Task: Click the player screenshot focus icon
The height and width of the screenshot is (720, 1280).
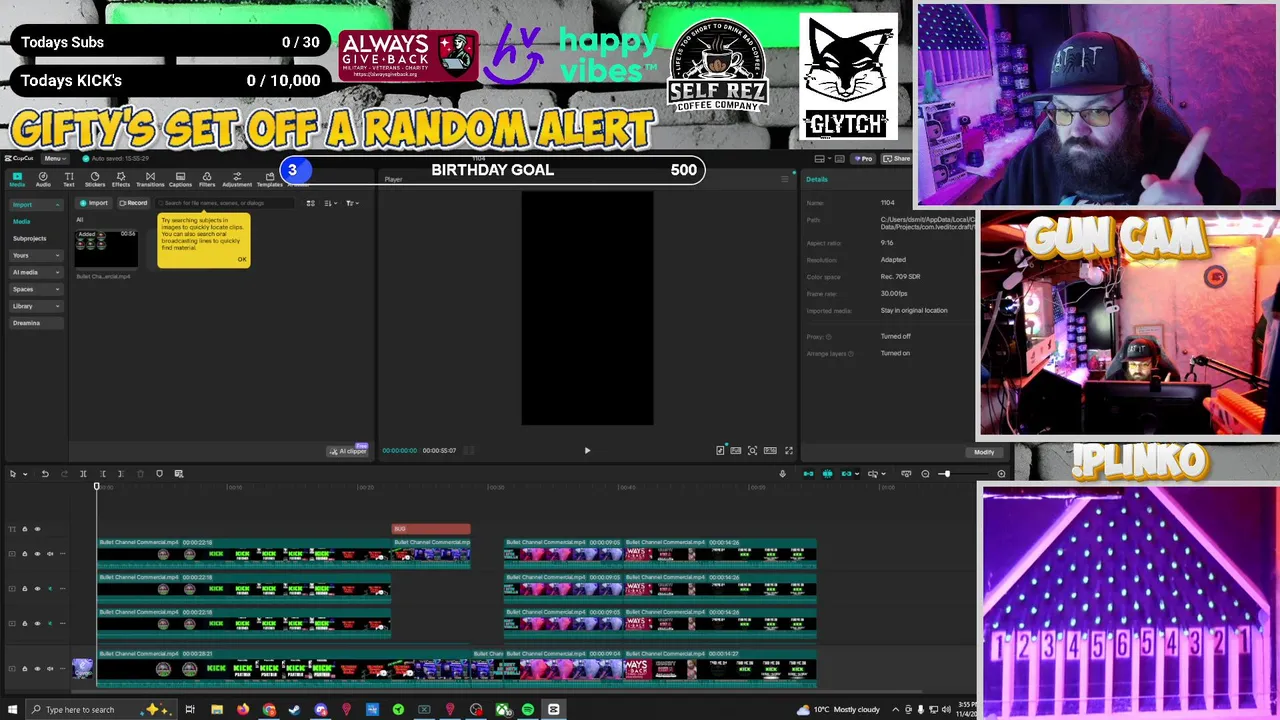Action: tap(753, 451)
